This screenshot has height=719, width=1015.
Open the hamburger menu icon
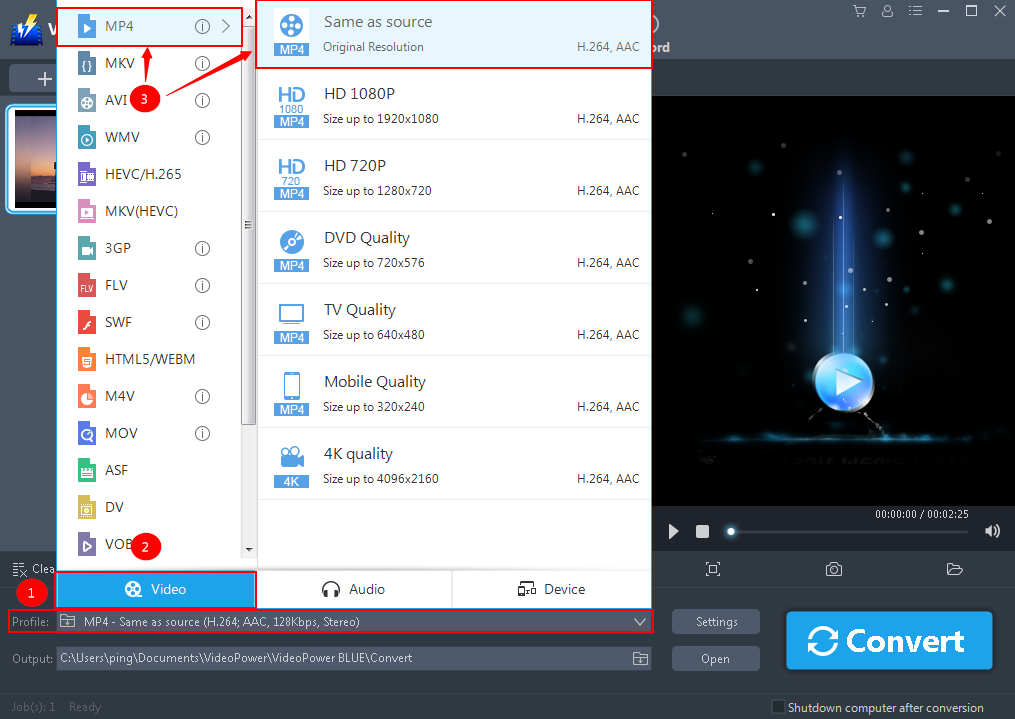pyautogui.click(x=915, y=11)
